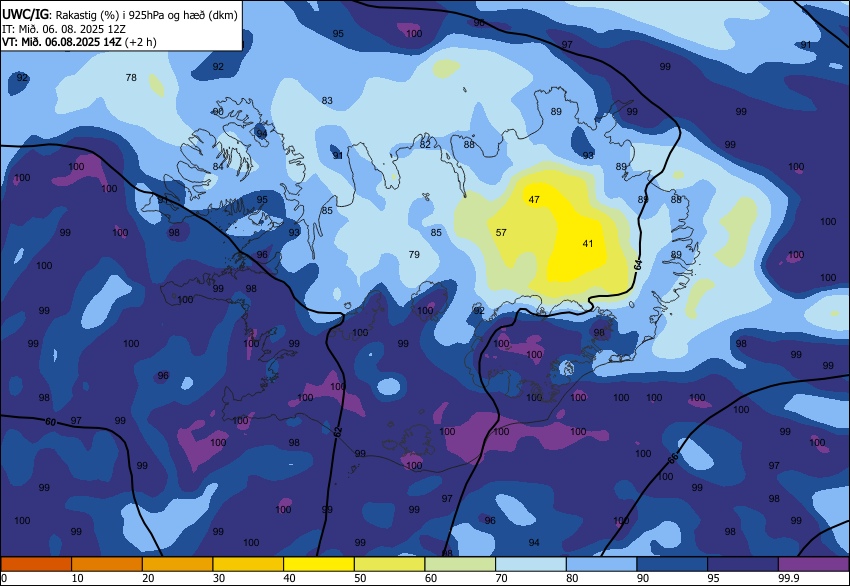
Task: Click the 0–10 dark orange legend segment
Action: pyautogui.click(x=36, y=564)
